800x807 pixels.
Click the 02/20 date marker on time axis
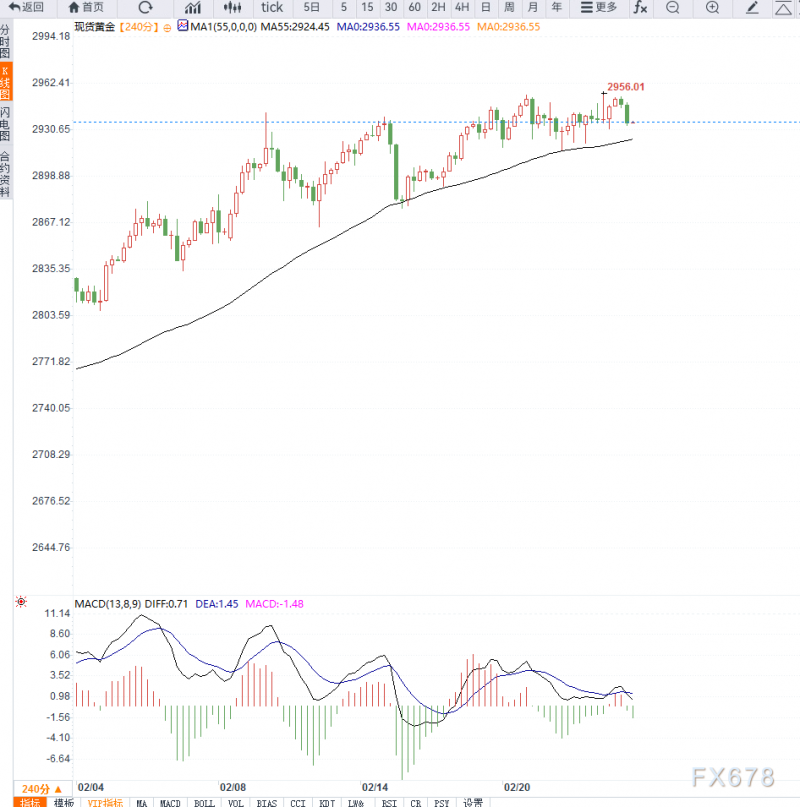[517, 787]
